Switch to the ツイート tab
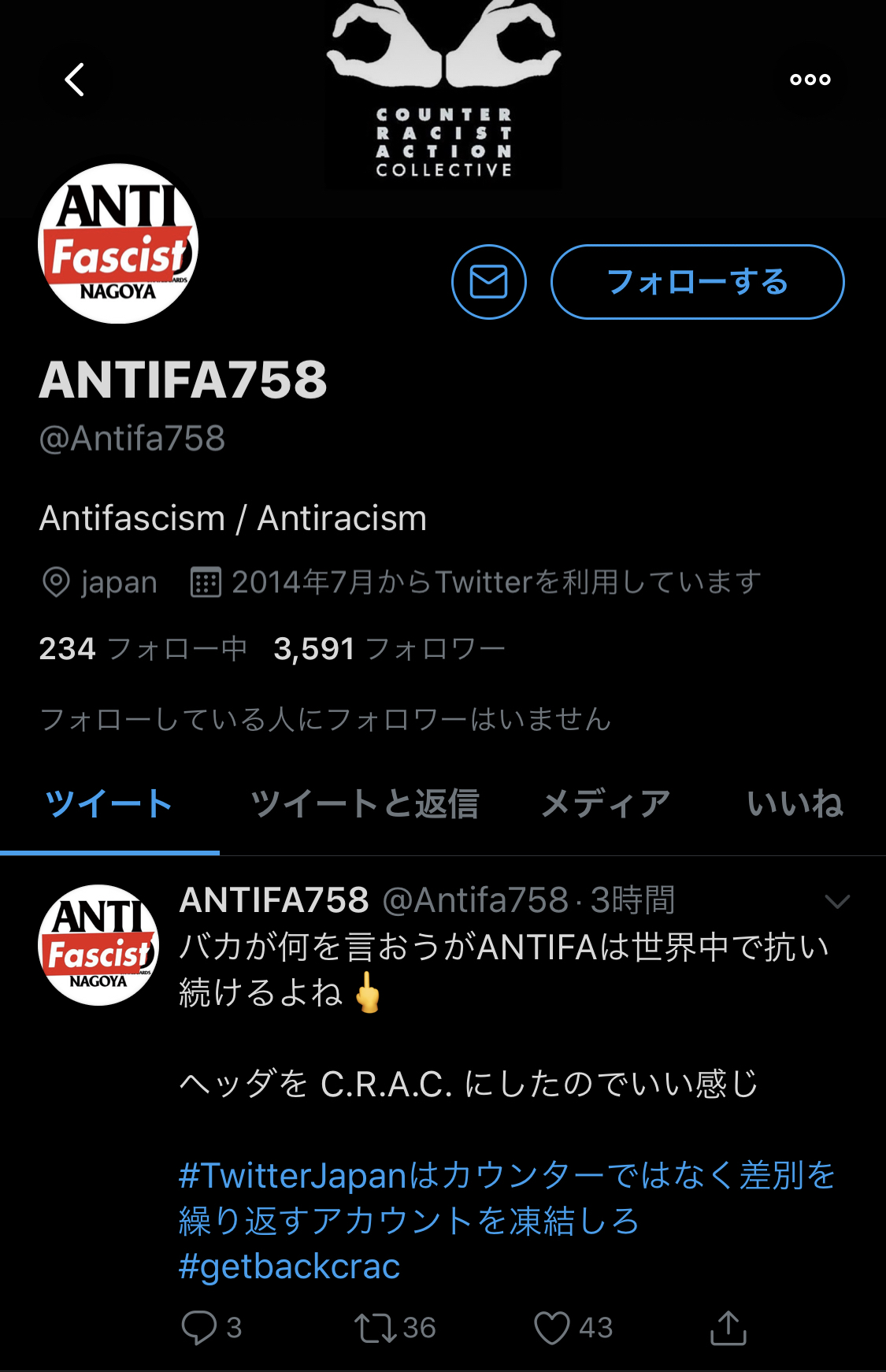The height and width of the screenshot is (1372, 886). pyautogui.click(x=109, y=804)
